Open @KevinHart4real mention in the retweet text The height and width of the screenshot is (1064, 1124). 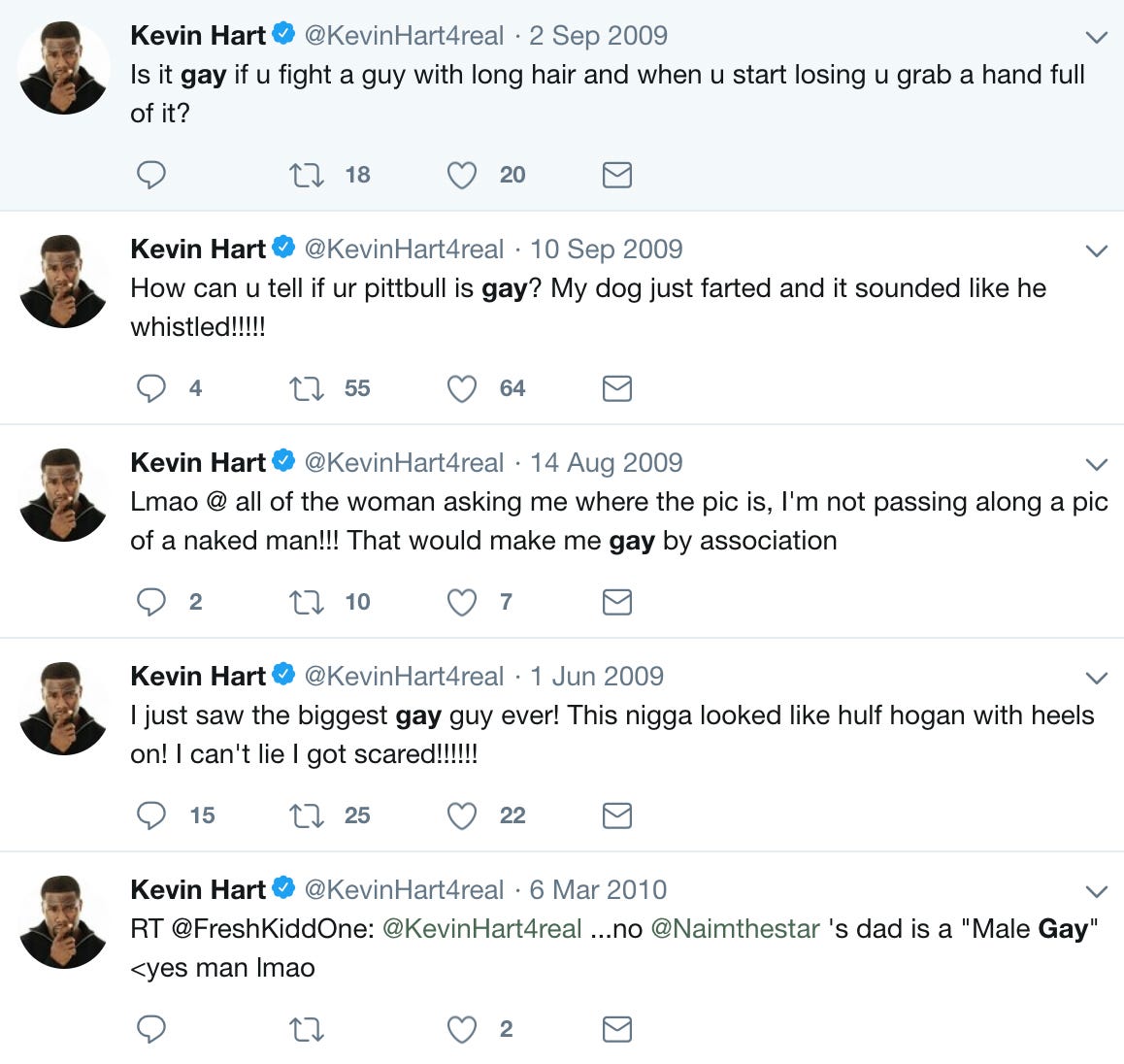click(481, 929)
